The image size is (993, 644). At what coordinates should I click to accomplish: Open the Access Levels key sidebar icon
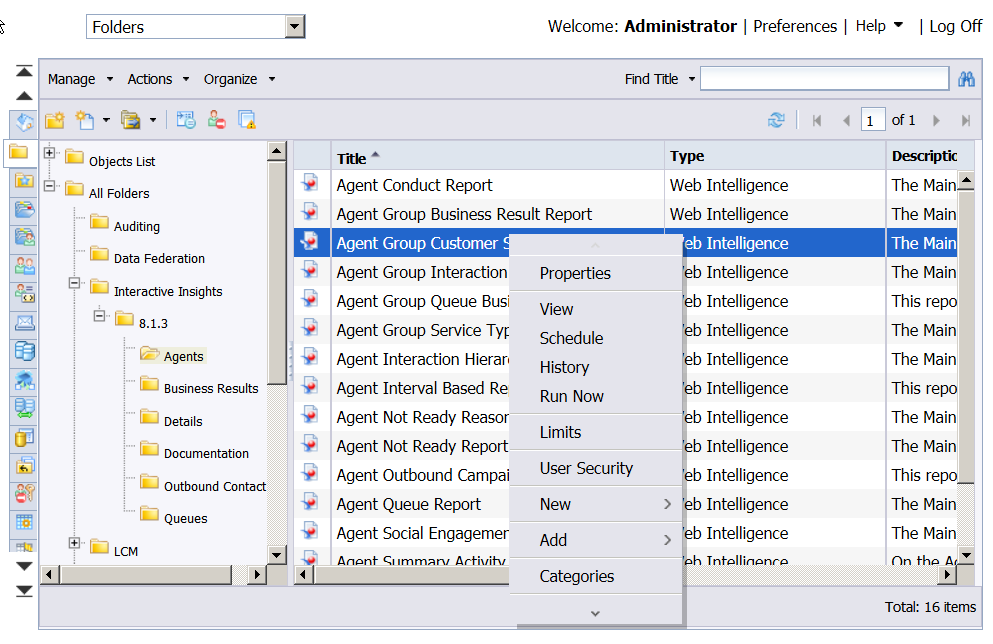(24, 493)
